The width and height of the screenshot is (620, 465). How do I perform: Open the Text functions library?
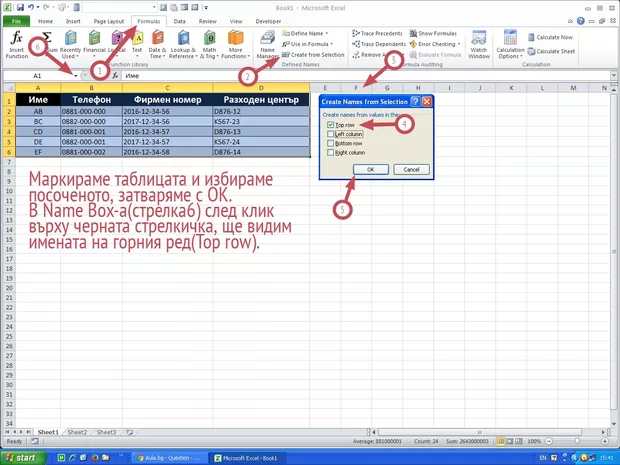tap(137, 44)
